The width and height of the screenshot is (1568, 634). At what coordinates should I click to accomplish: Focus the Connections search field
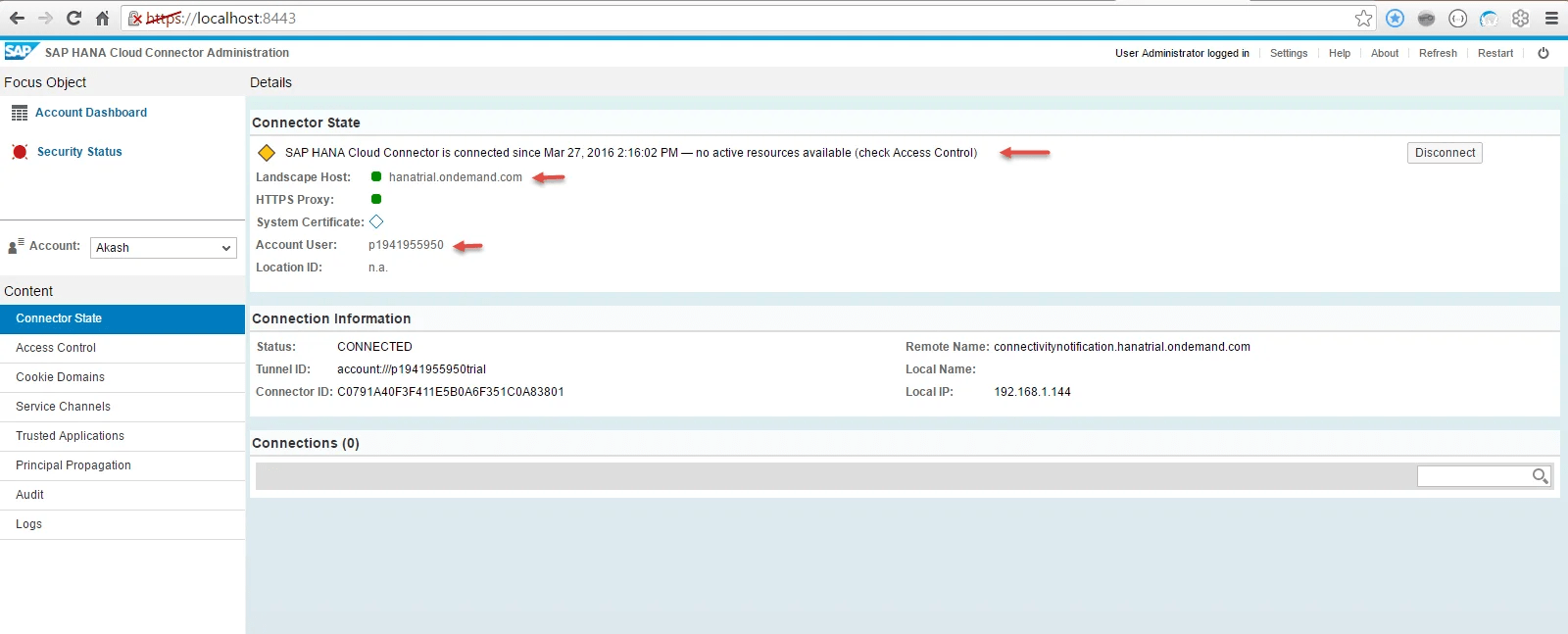pyautogui.click(x=1474, y=476)
